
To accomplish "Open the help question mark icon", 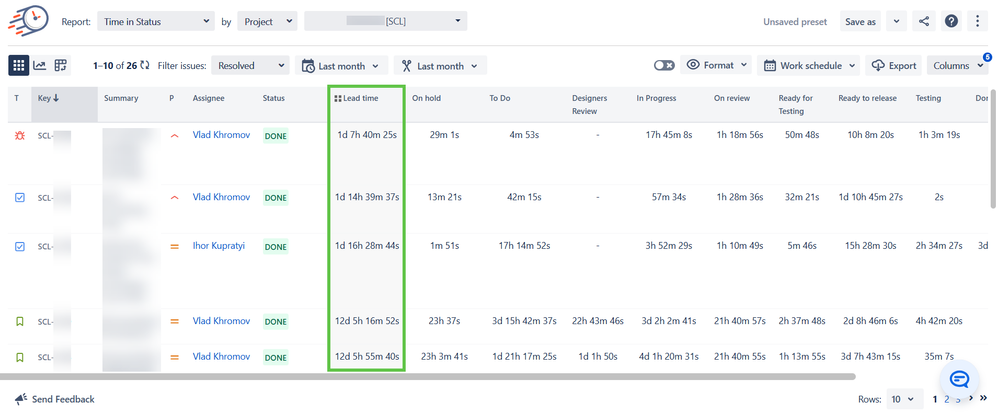I will (952, 21).
